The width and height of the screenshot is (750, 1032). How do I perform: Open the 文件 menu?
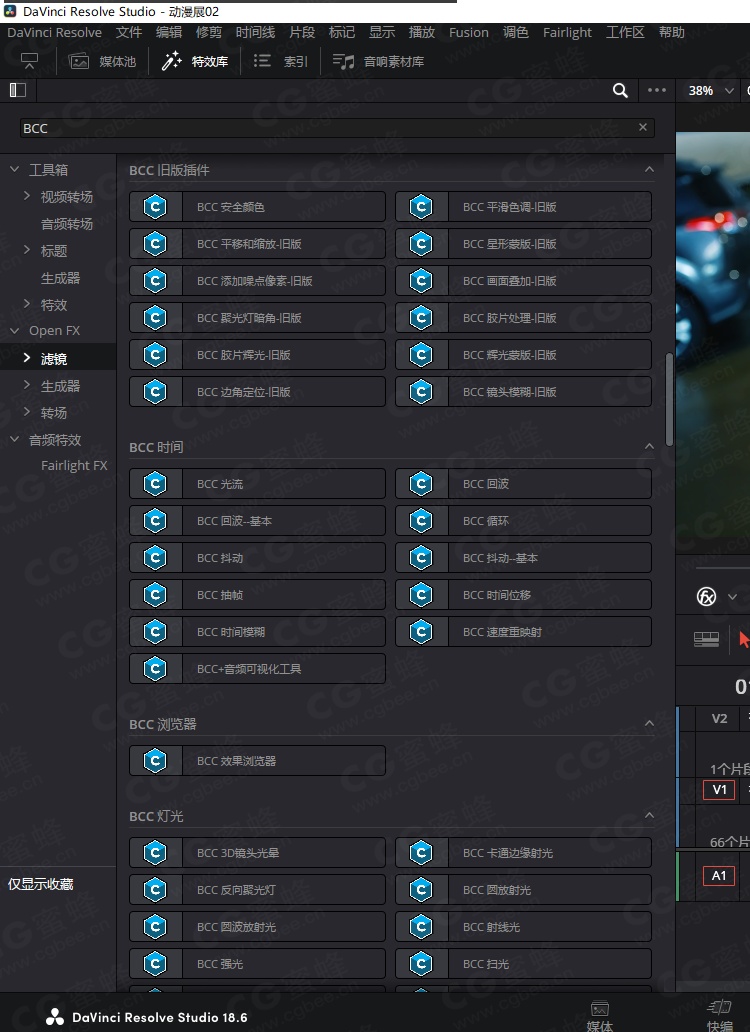coord(129,32)
